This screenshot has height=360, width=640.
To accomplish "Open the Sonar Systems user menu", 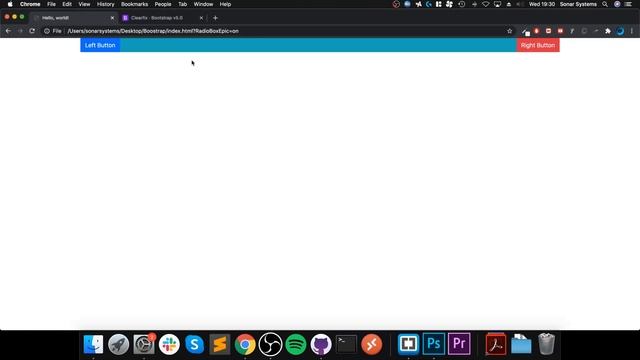I will 578,4.
